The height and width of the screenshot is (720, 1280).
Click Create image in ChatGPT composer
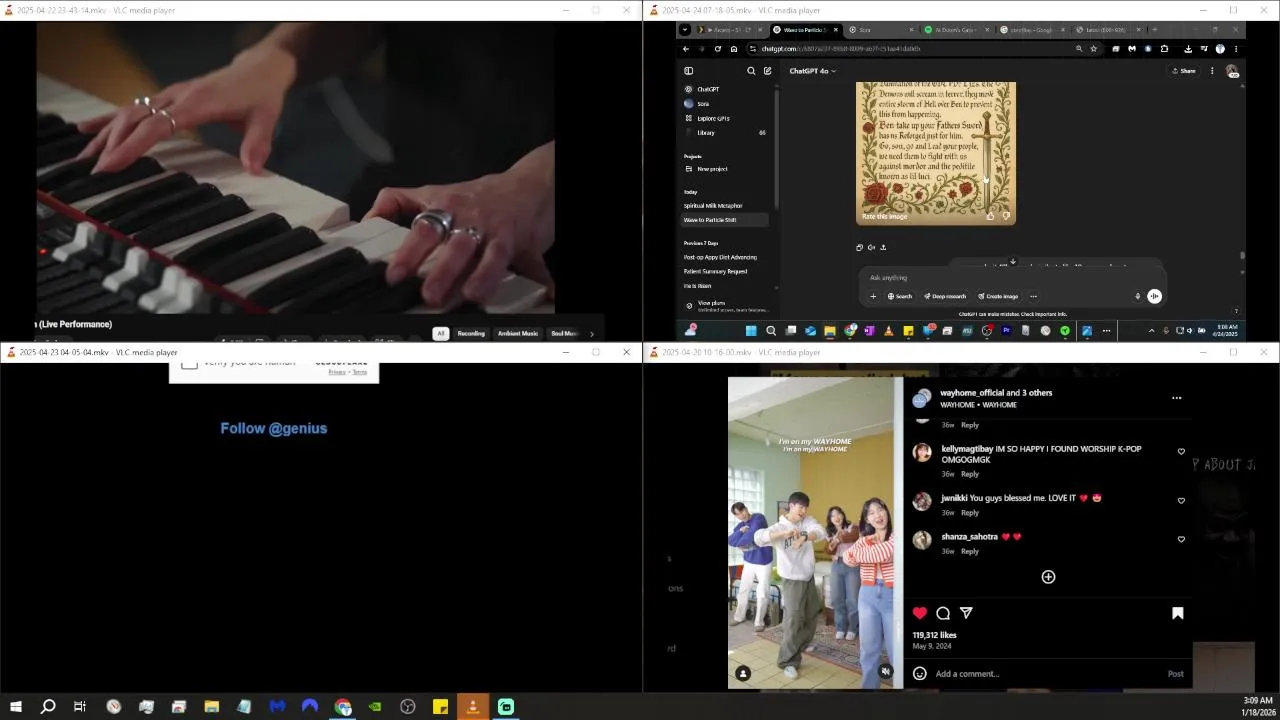coord(998,296)
